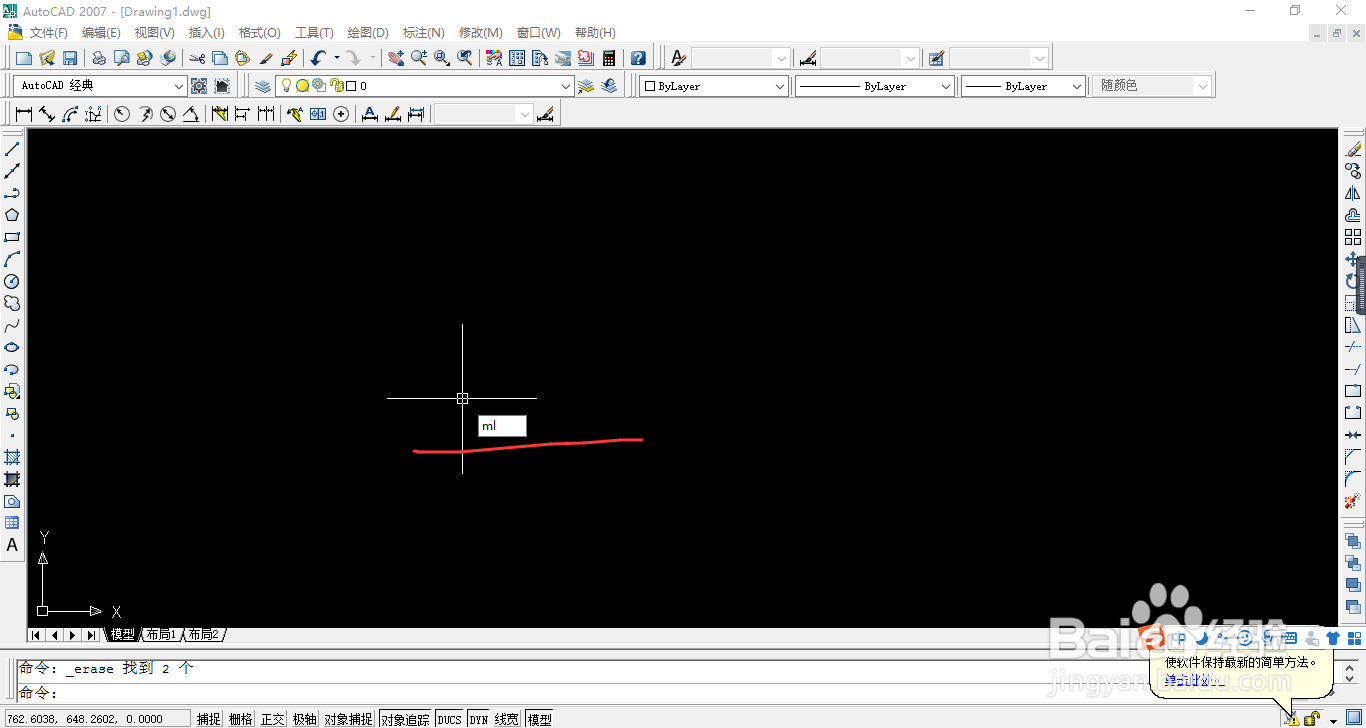The width and height of the screenshot is (1366, 728).
Task: Click the Erase tool in Modify toolbar
Action: [1353, 149]
